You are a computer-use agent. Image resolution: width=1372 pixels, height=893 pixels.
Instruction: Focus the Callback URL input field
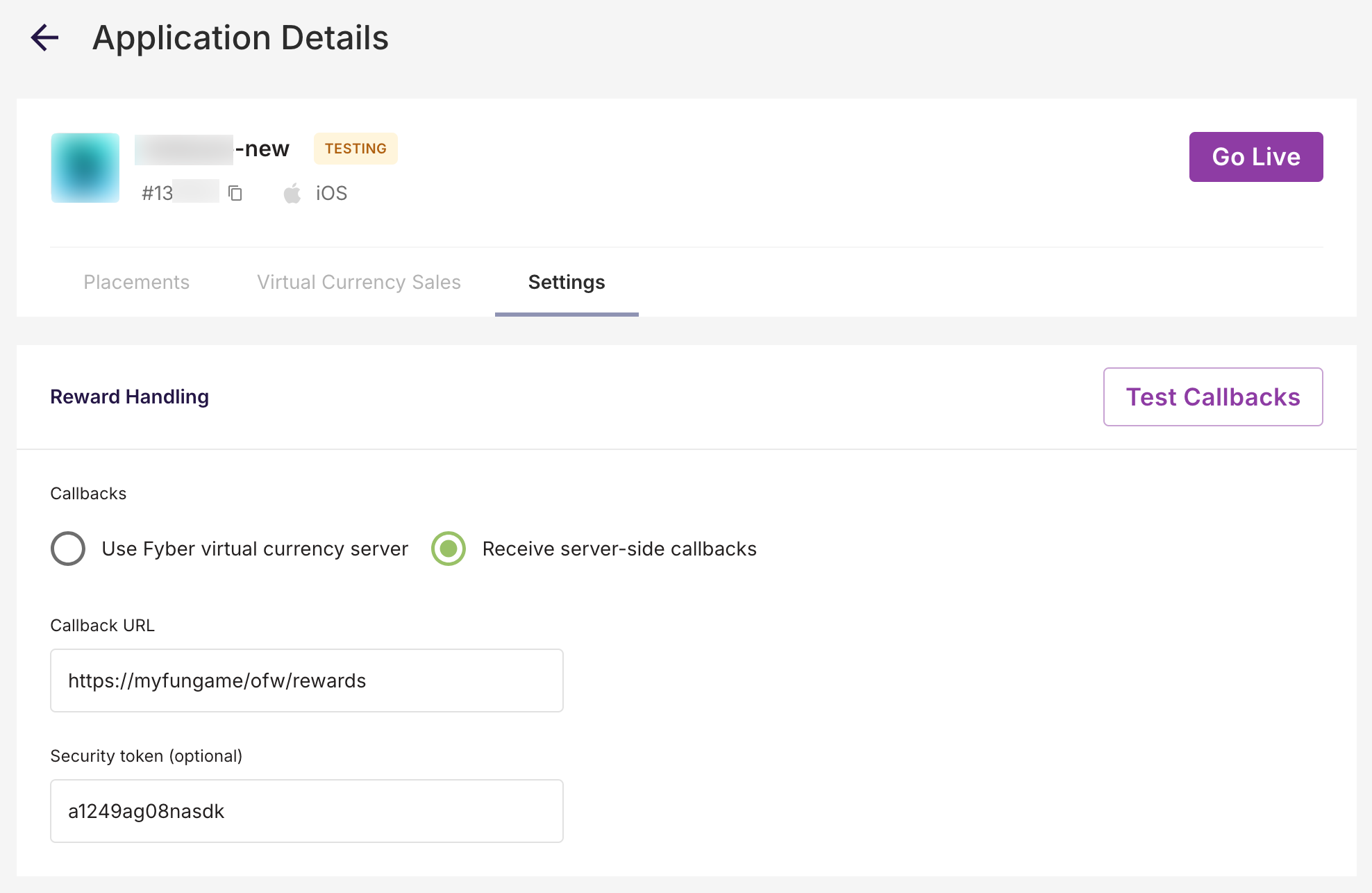click(x=306, y=681)
